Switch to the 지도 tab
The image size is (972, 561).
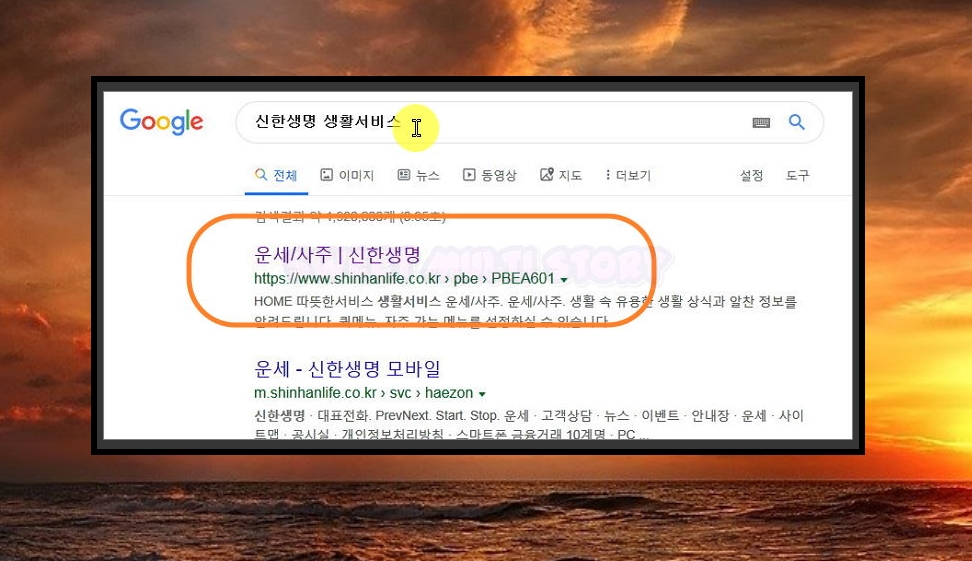click(561, 175)
